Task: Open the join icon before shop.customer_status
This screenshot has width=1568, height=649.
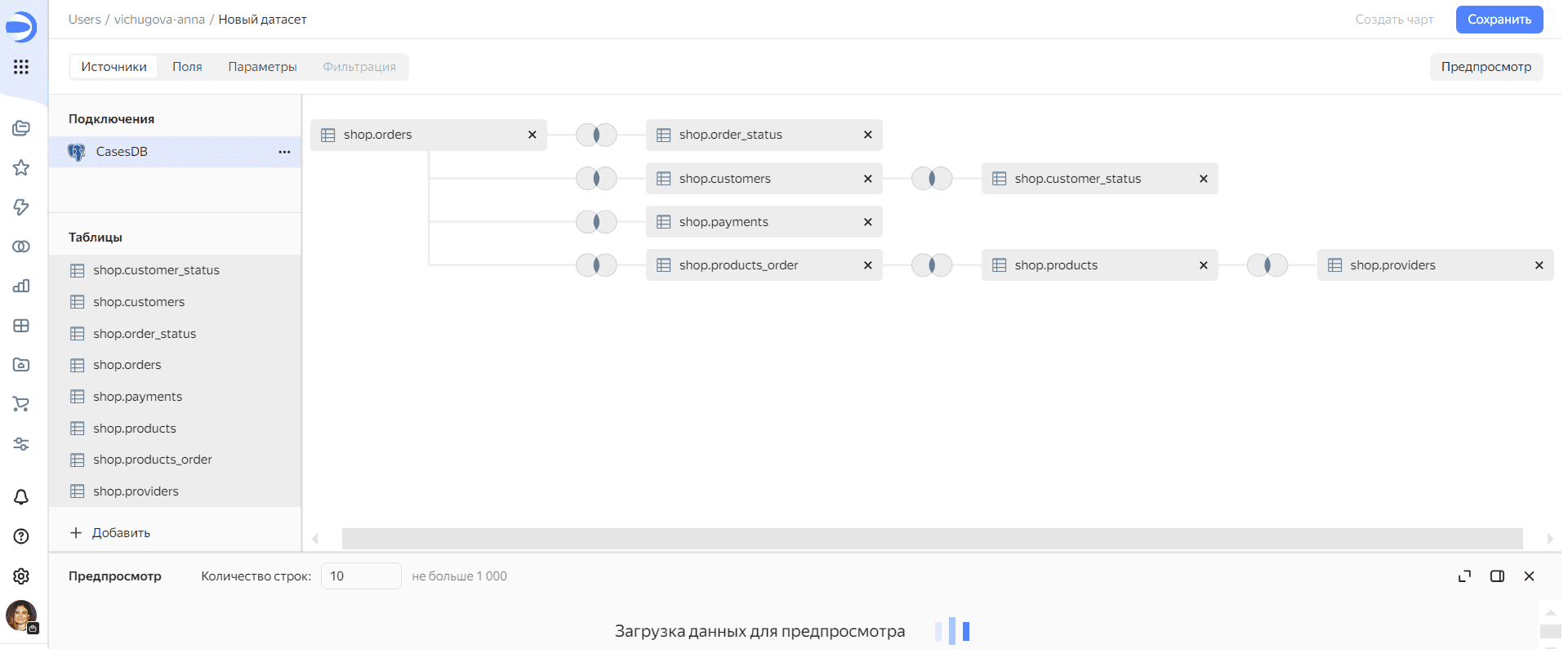Action: (x=932, y=178)
